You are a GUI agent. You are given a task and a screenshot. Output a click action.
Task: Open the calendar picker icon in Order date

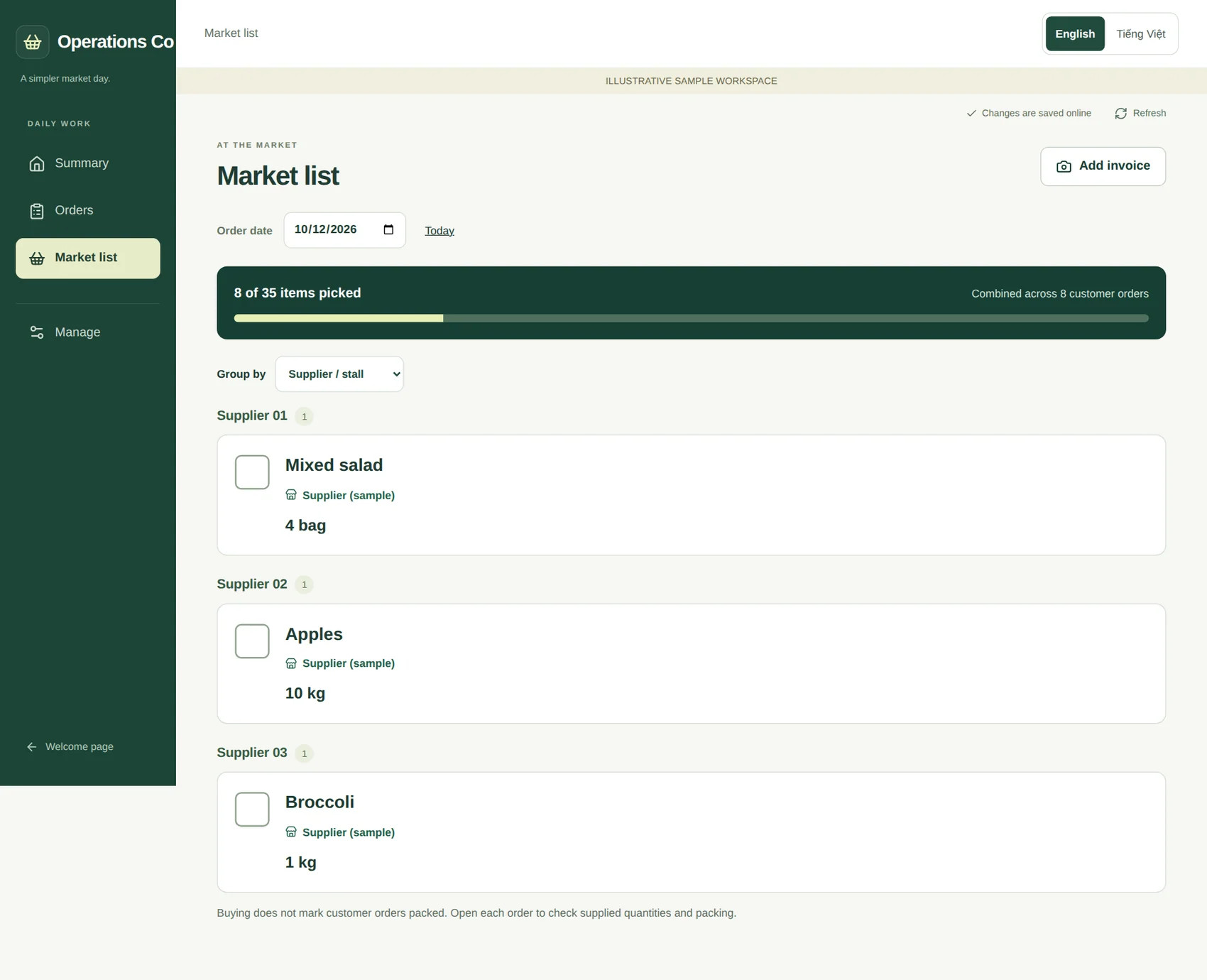coord(388,229)
